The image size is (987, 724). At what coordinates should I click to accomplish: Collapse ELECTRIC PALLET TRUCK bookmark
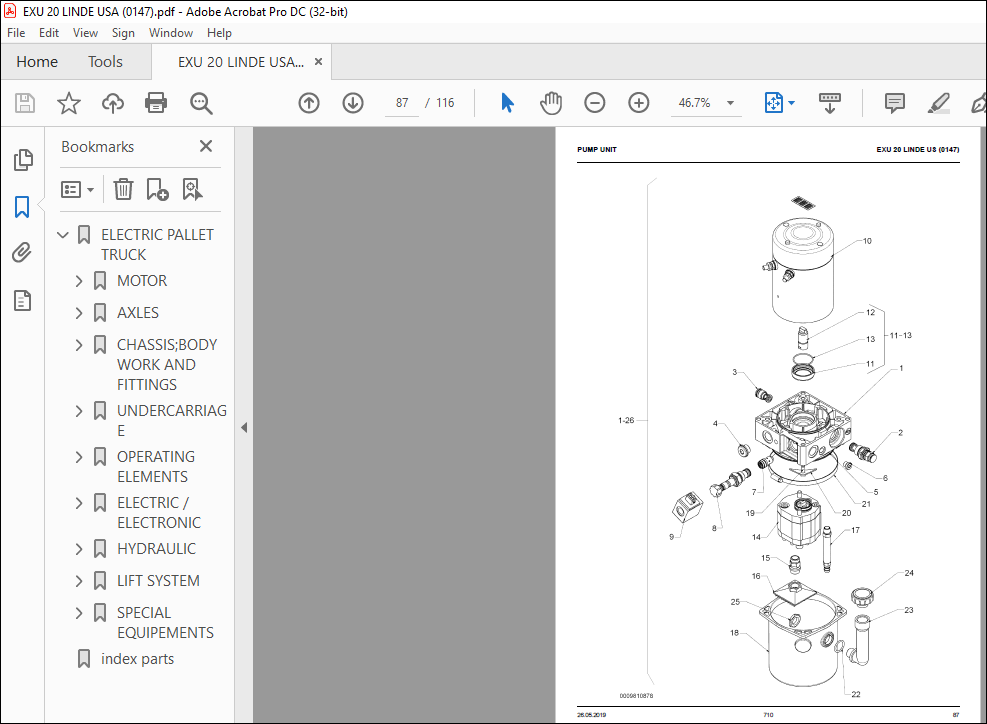coord(63,235)
